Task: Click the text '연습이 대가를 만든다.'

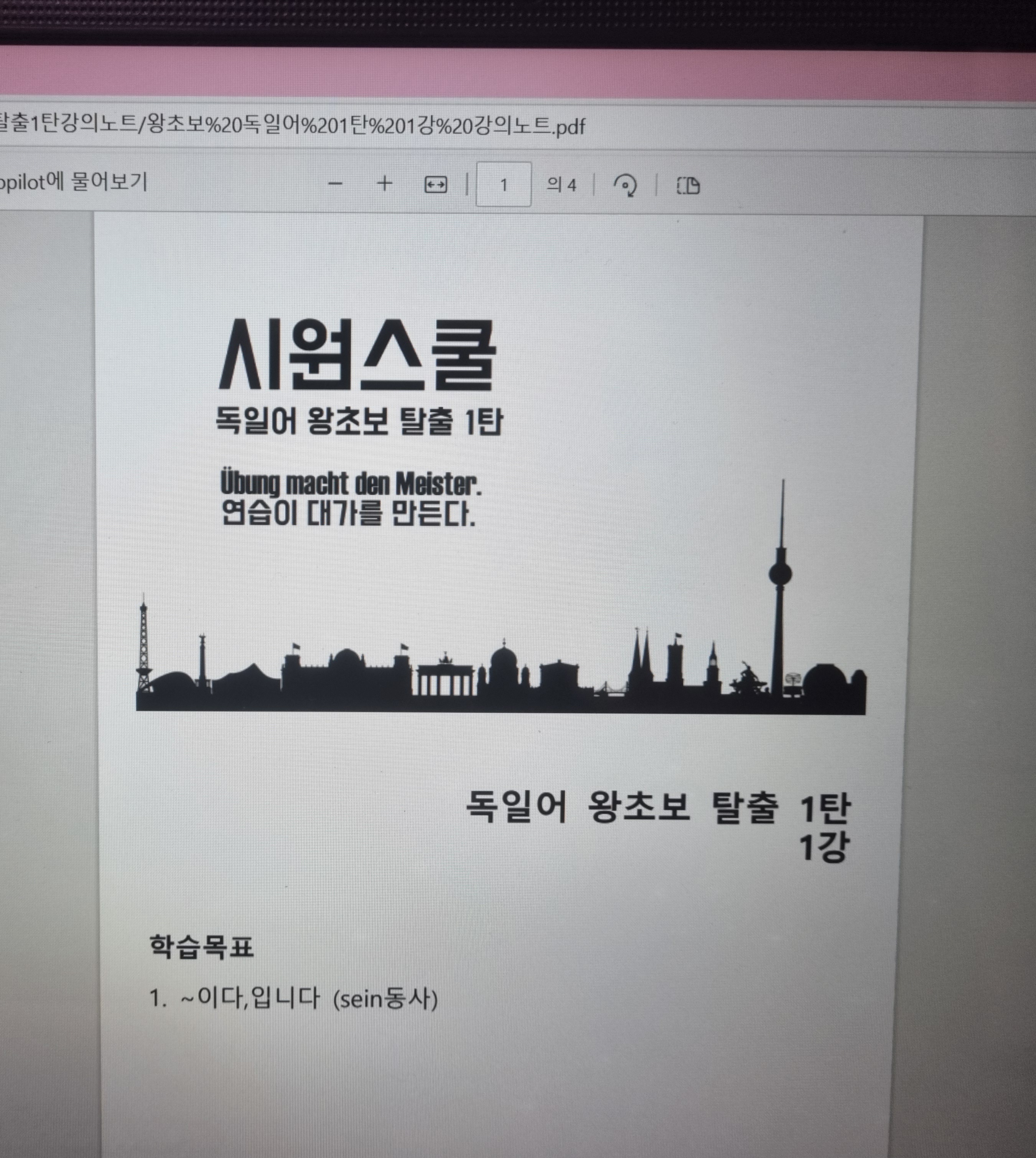Action: tap(348, 513)
